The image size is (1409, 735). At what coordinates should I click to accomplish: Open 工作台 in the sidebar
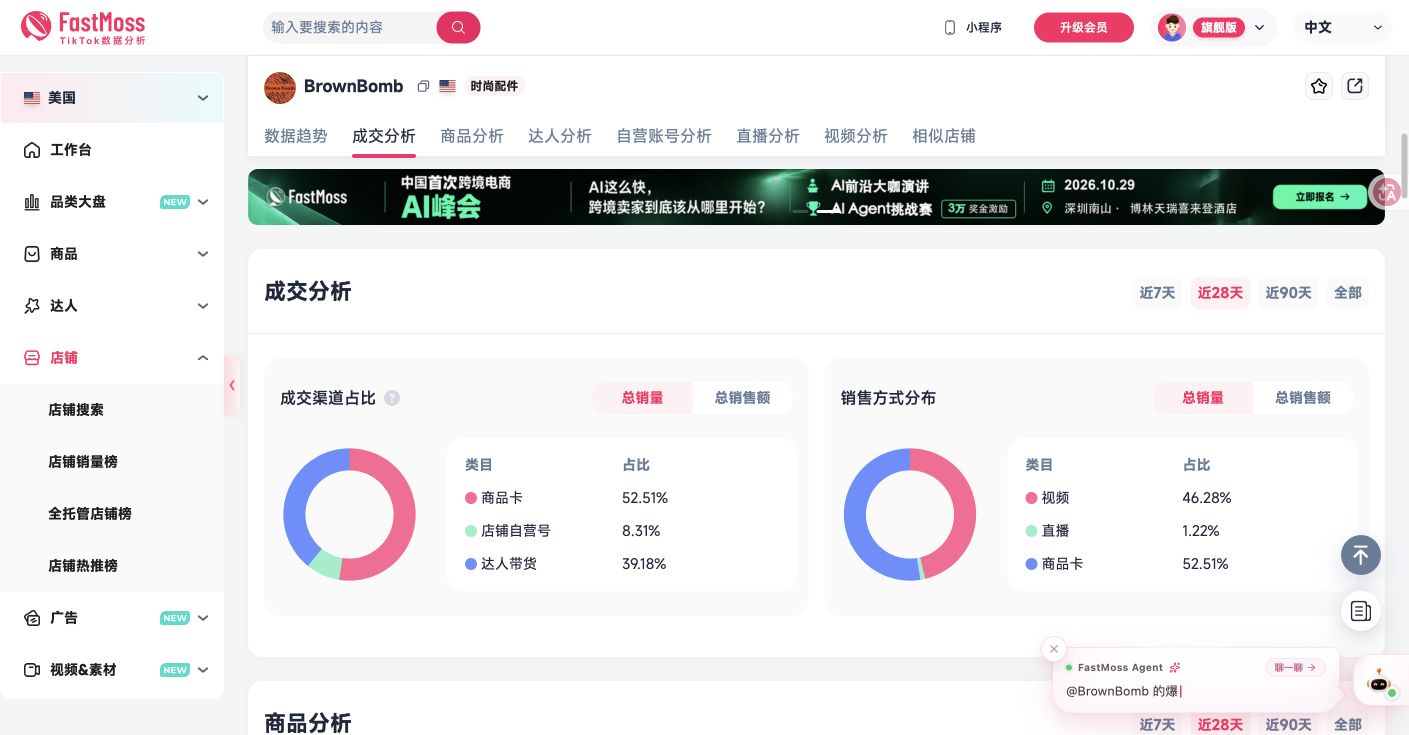click(x=112, y=150)
